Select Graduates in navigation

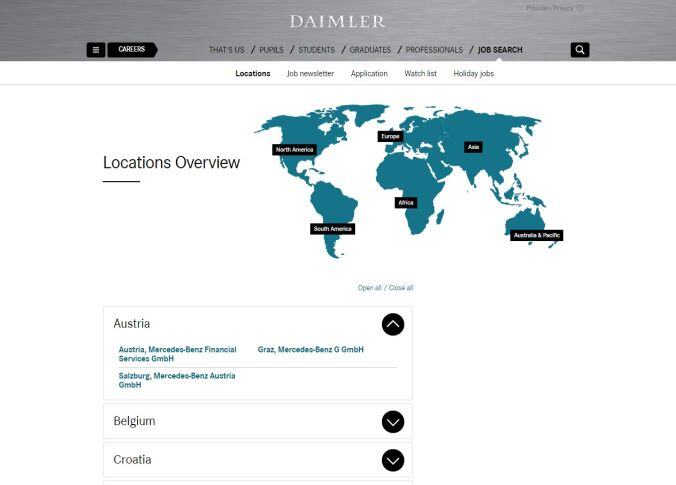[x=370, y=50]
